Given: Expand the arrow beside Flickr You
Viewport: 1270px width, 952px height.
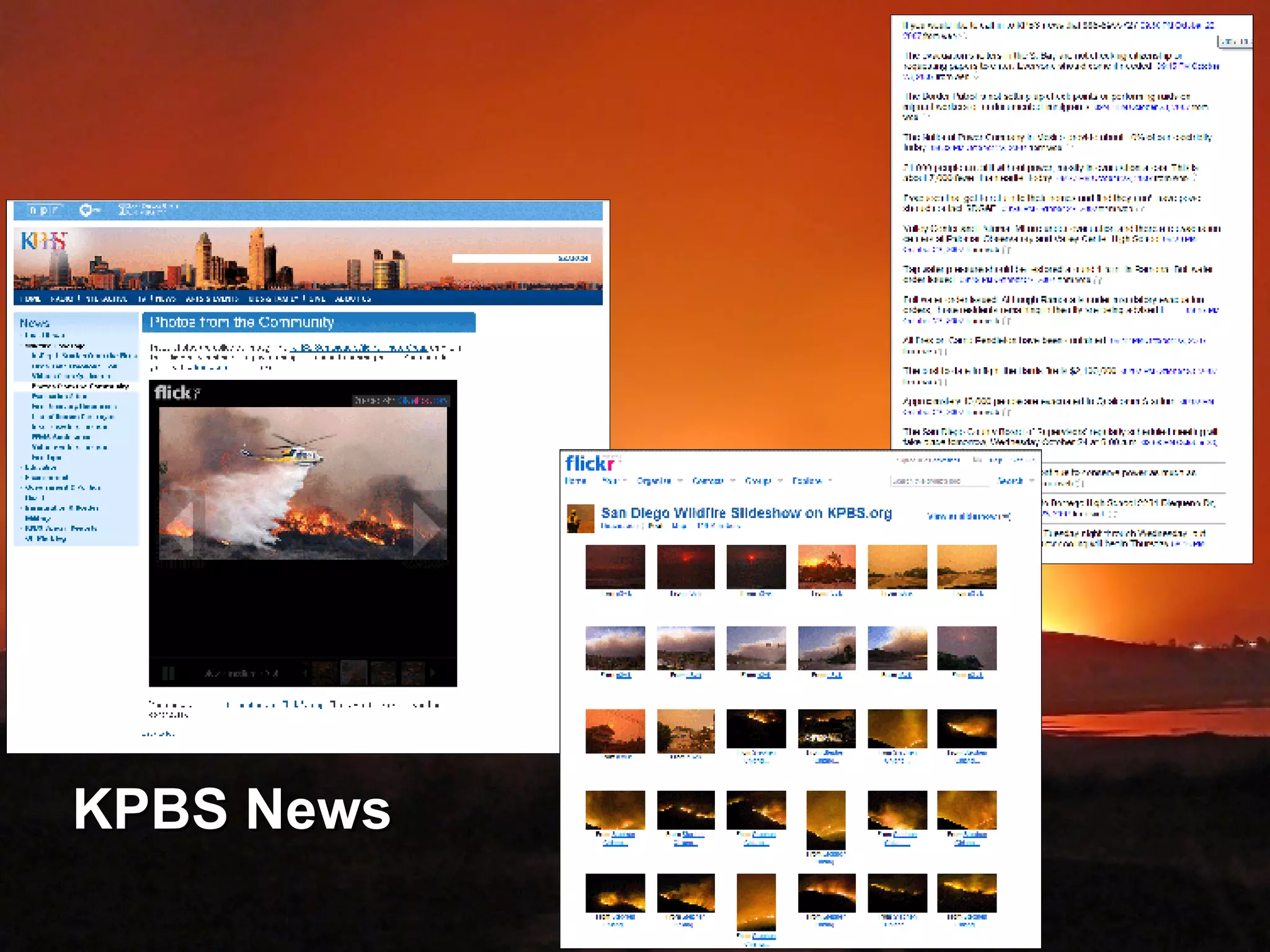Looking at the screenshot, I should click(624, 481).
